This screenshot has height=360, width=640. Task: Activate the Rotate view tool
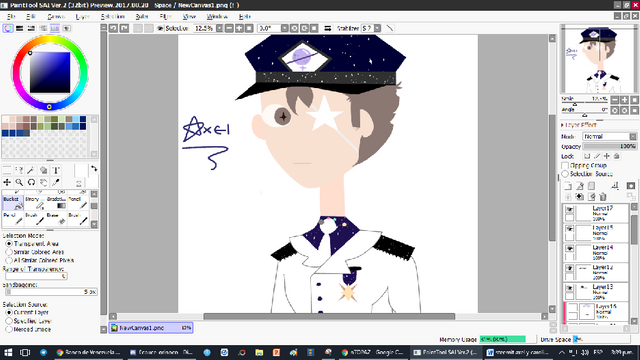31,182
